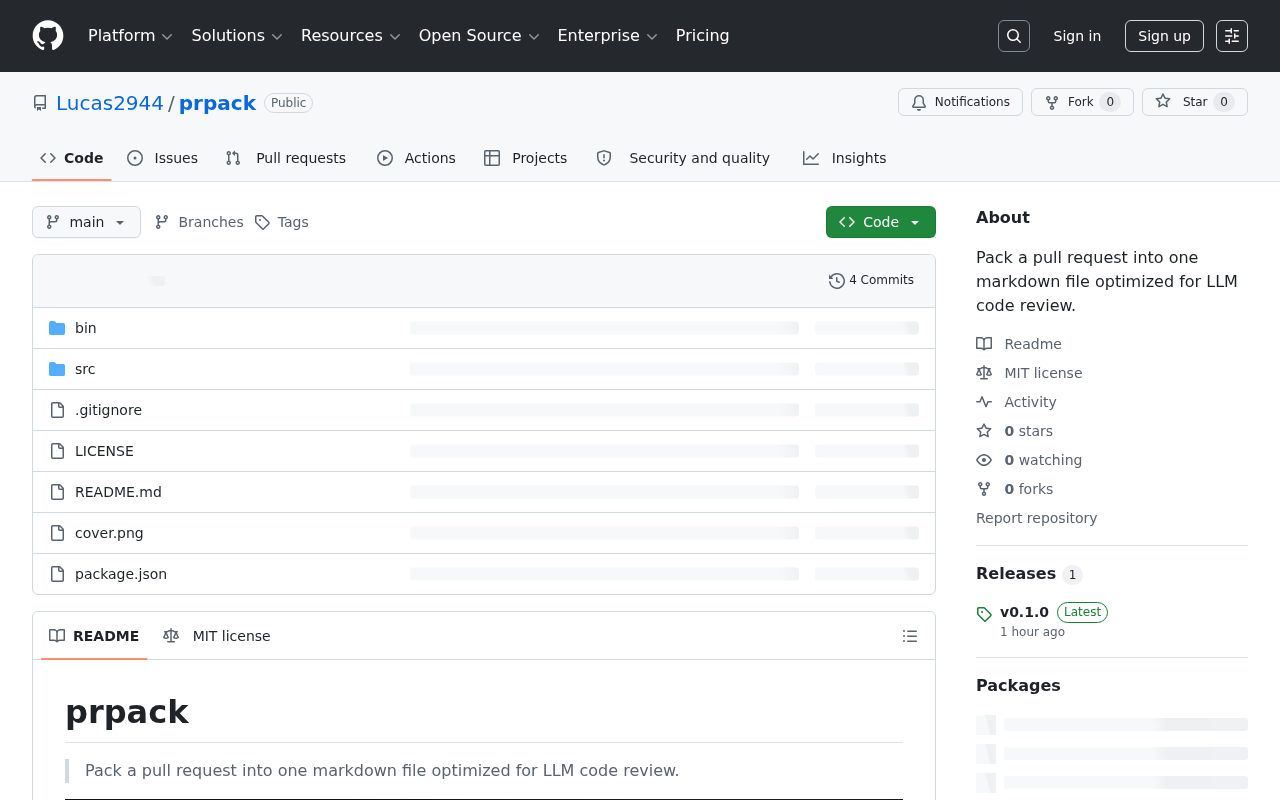
Task: Click the .gitignore file icon
Action: pyautogui.click(x=57, y=410)
